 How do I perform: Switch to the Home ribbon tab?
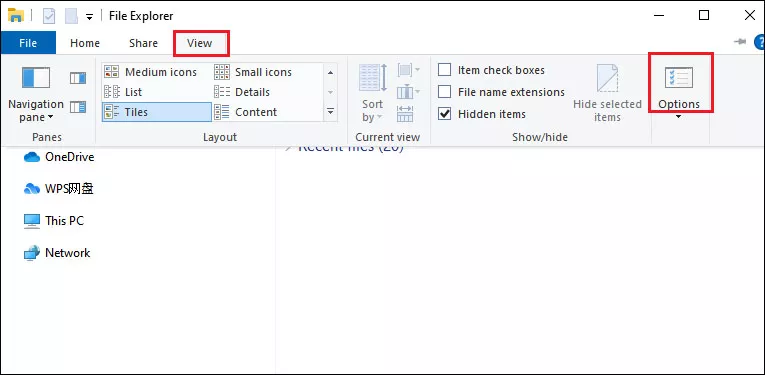pyautogui.click(x=85, y=43)
